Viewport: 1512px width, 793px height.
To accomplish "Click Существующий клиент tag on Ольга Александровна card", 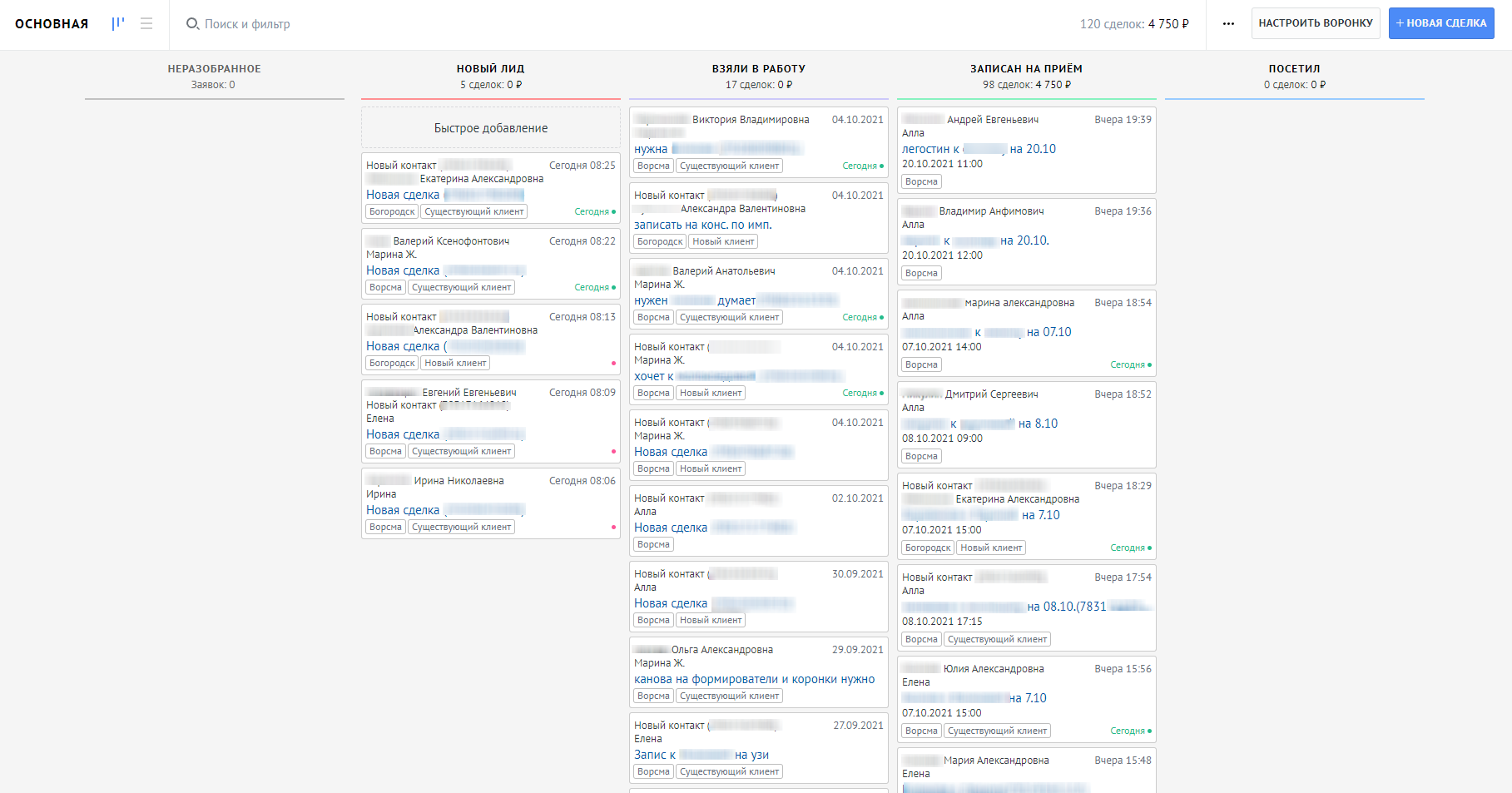I will (730, 696).
